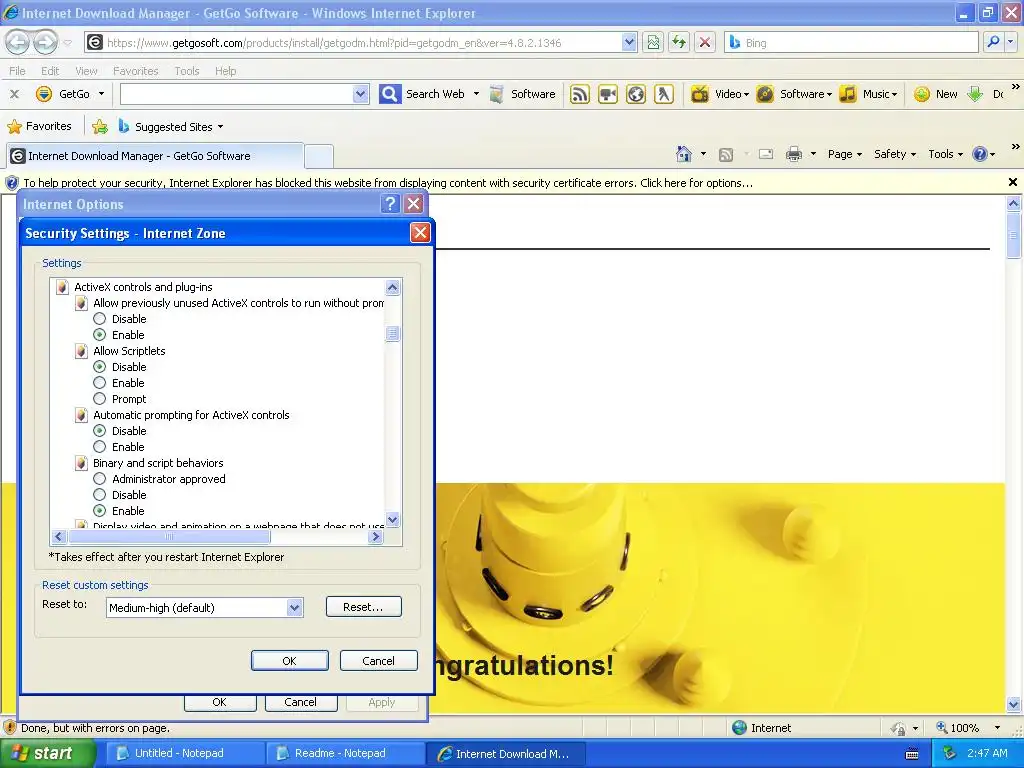Click scroll down arrow in settings list
1024x768 pixels.
coord(392,520)
